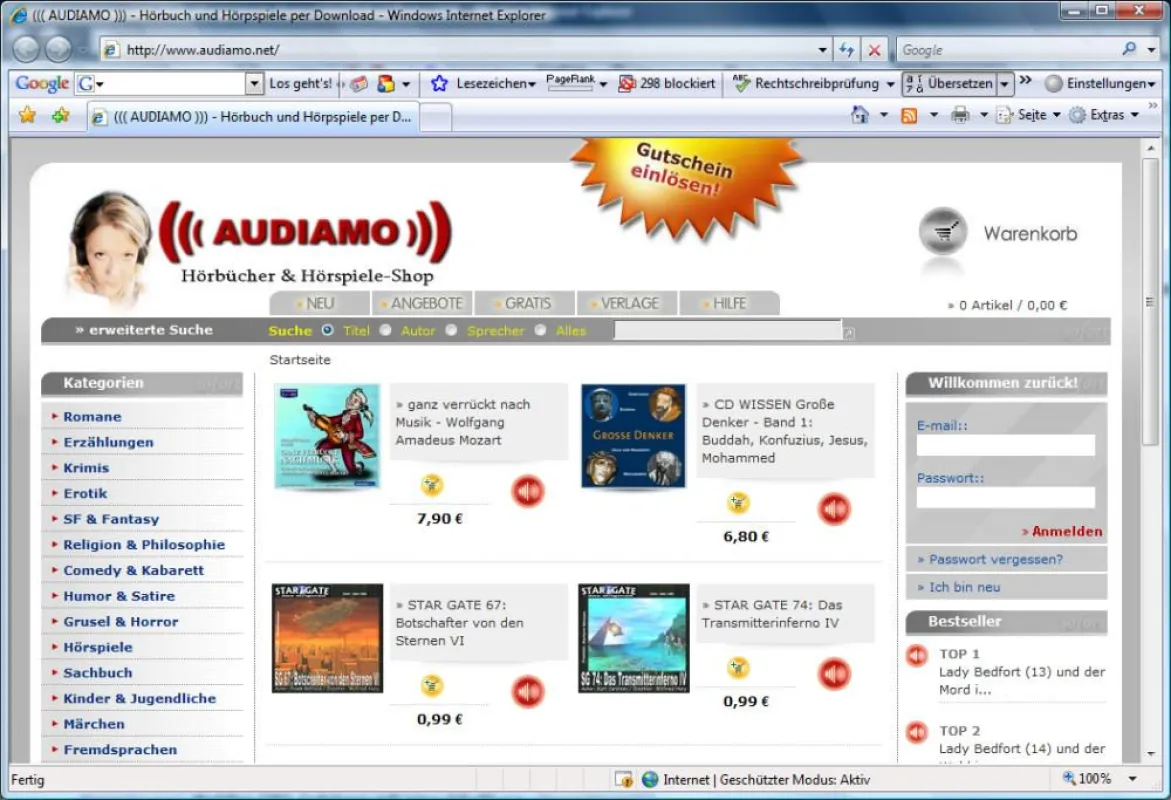1171x800 pixels.
Task: Click the Lesezeichen star icon in Google toolbar
Action: [439, 83]
